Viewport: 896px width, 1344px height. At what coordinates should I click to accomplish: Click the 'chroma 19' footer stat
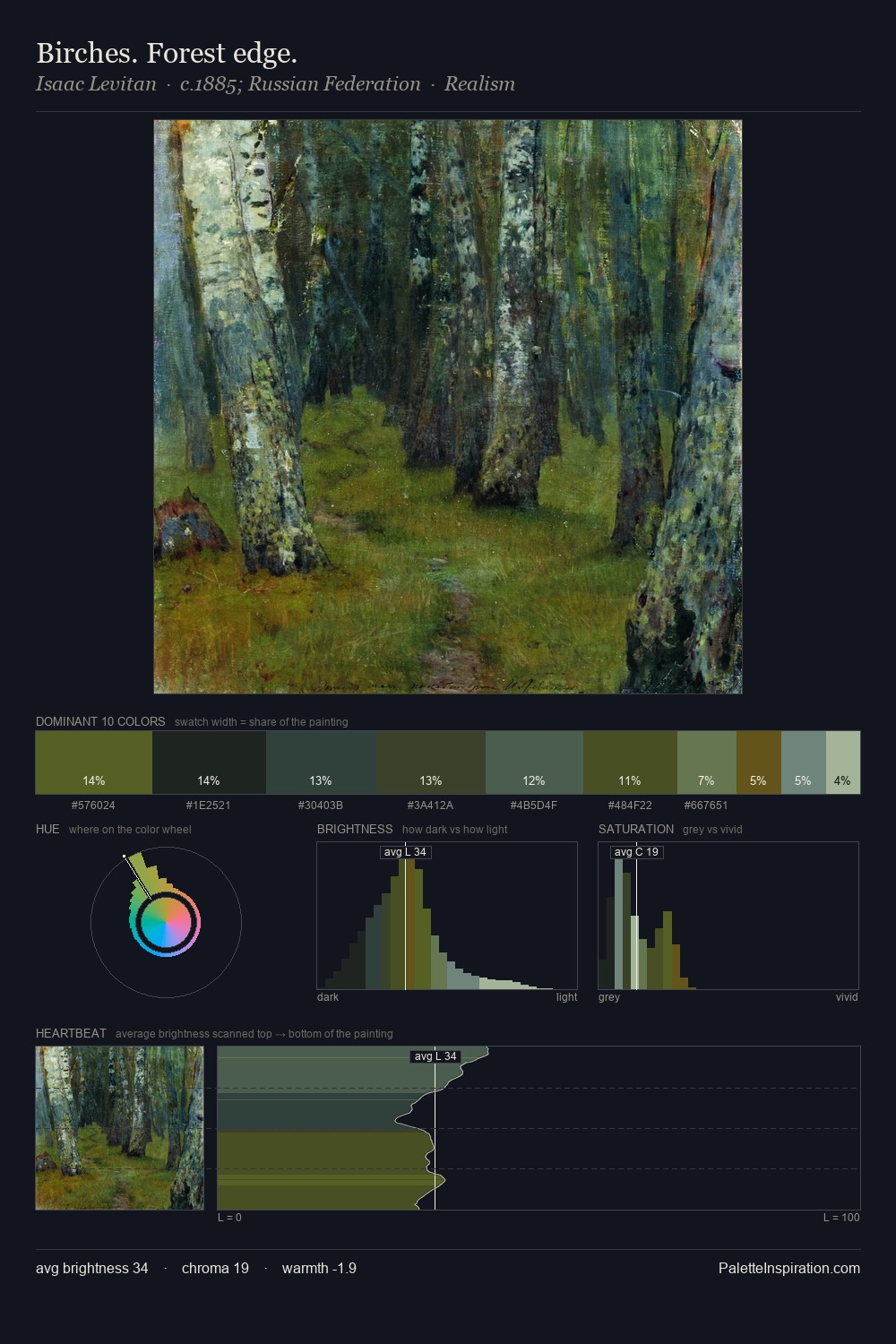(x=215, y=1269)
